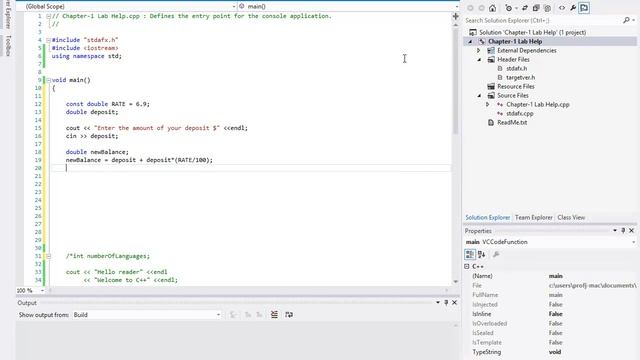640x360 pixels.
Task: Click Property Pages wrench icon in Properties
Action: (496, 255)
